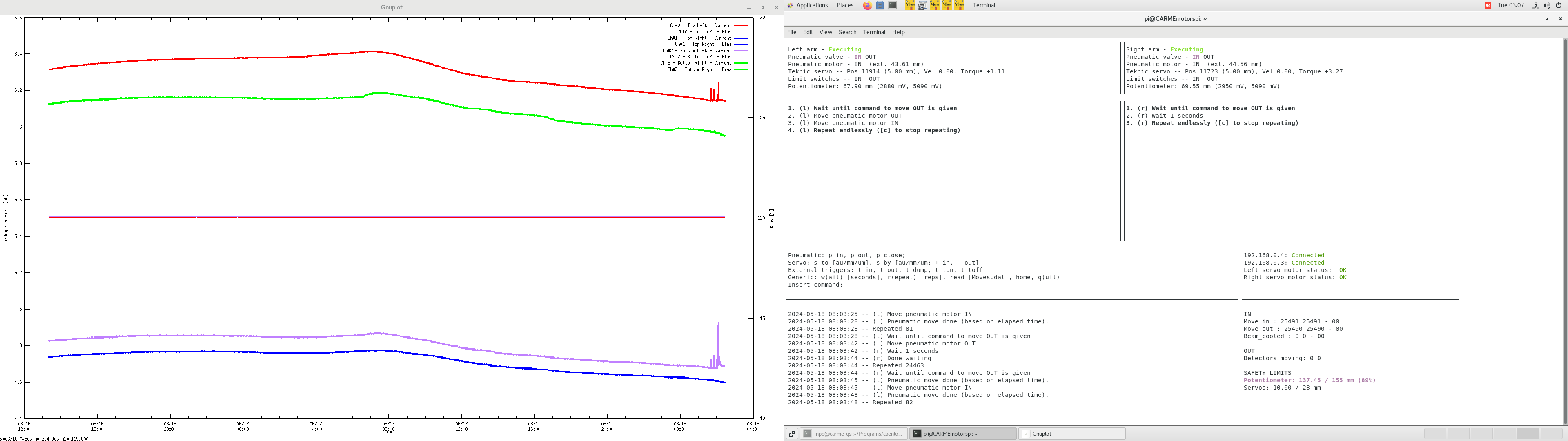Open the file manager launcher icon
1568x441 pixels.
(x=880, y=5)
